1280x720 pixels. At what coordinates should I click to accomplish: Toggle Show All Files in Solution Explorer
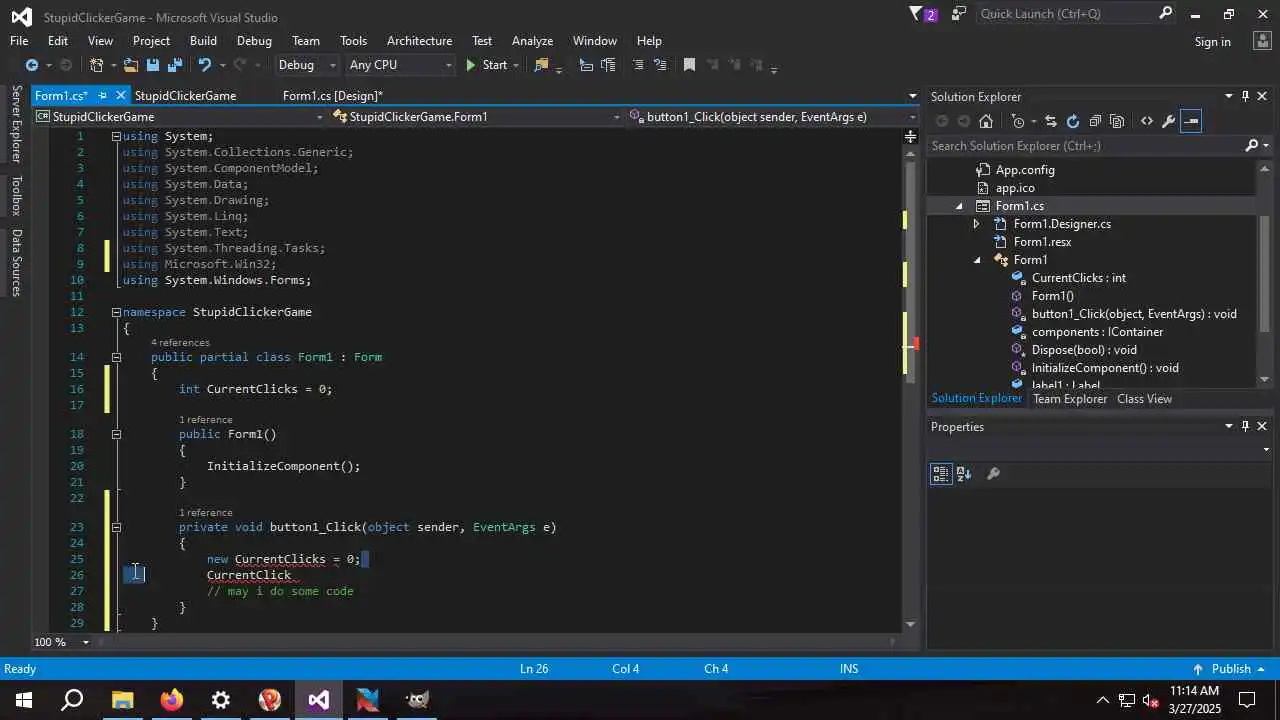[1117, 121]
